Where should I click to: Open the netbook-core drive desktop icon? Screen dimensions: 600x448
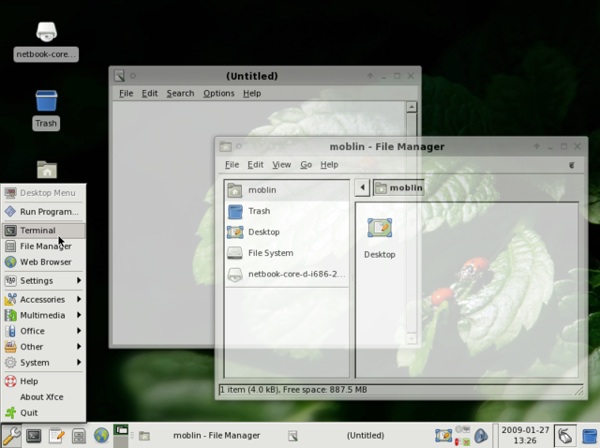[x=46, y=34]
